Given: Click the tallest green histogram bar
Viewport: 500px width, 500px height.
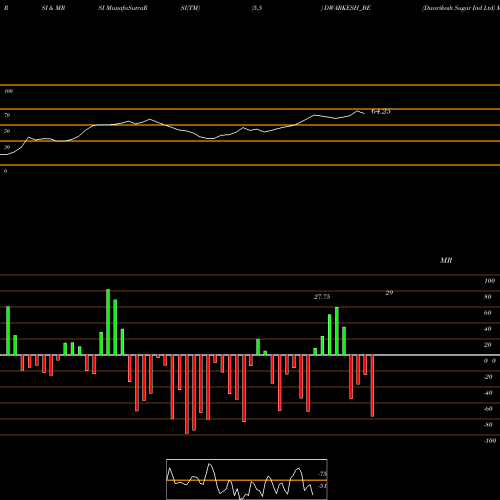Looking at the screenshot, I should pos(108,322).
